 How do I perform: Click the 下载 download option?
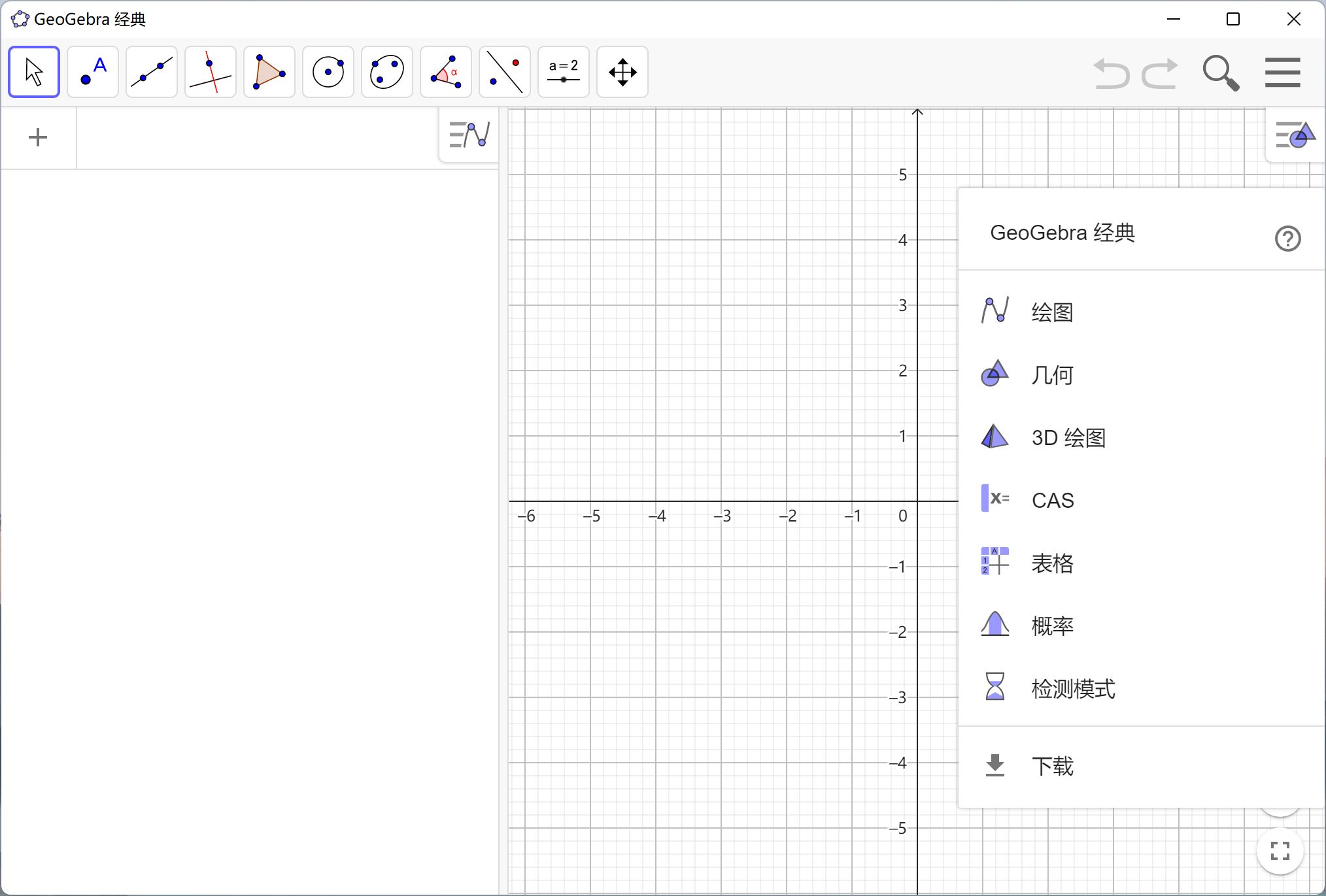coord(1052,765)
